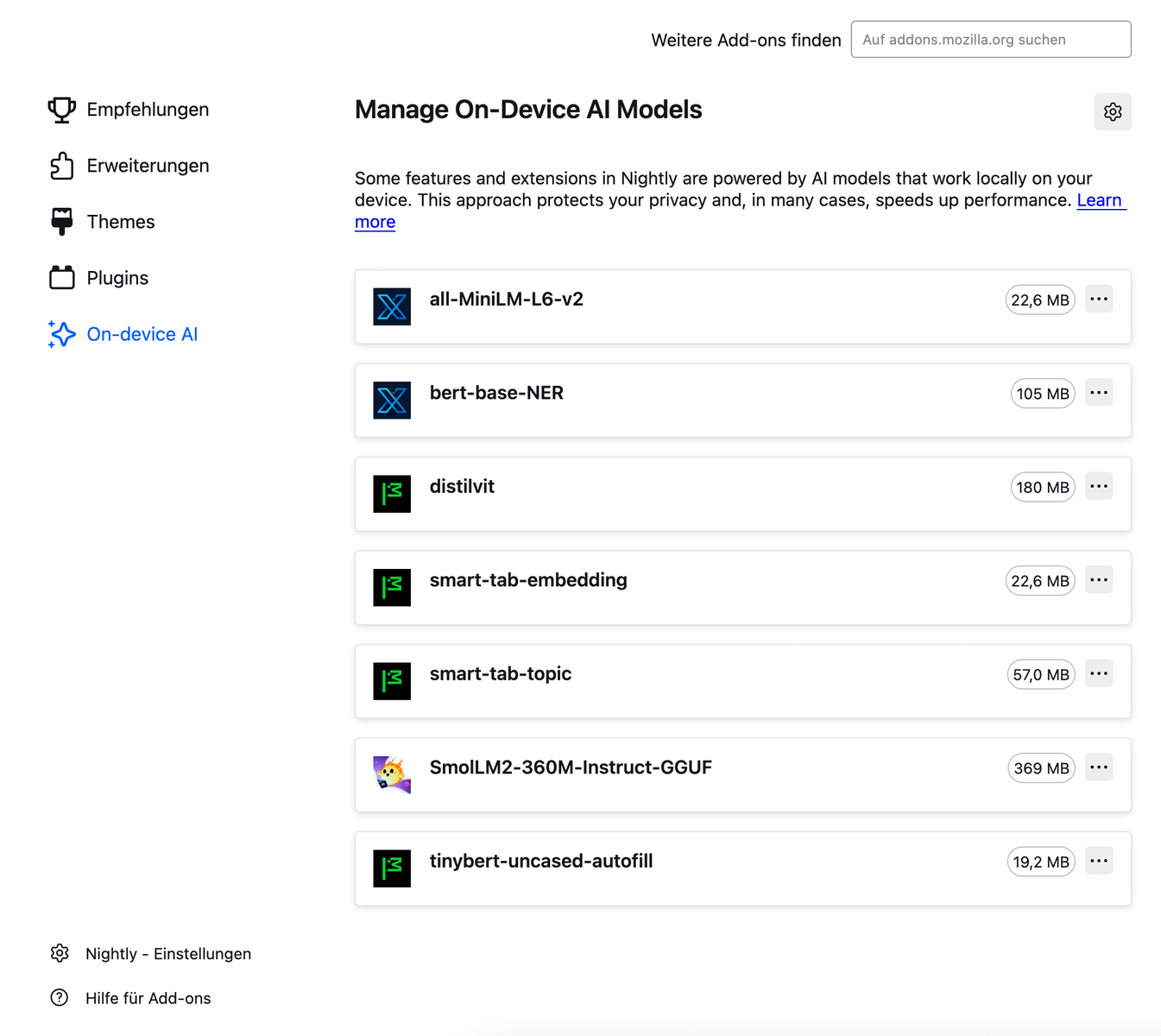
Task: Click the distilvit model icon
Action: tap(392, 494)
